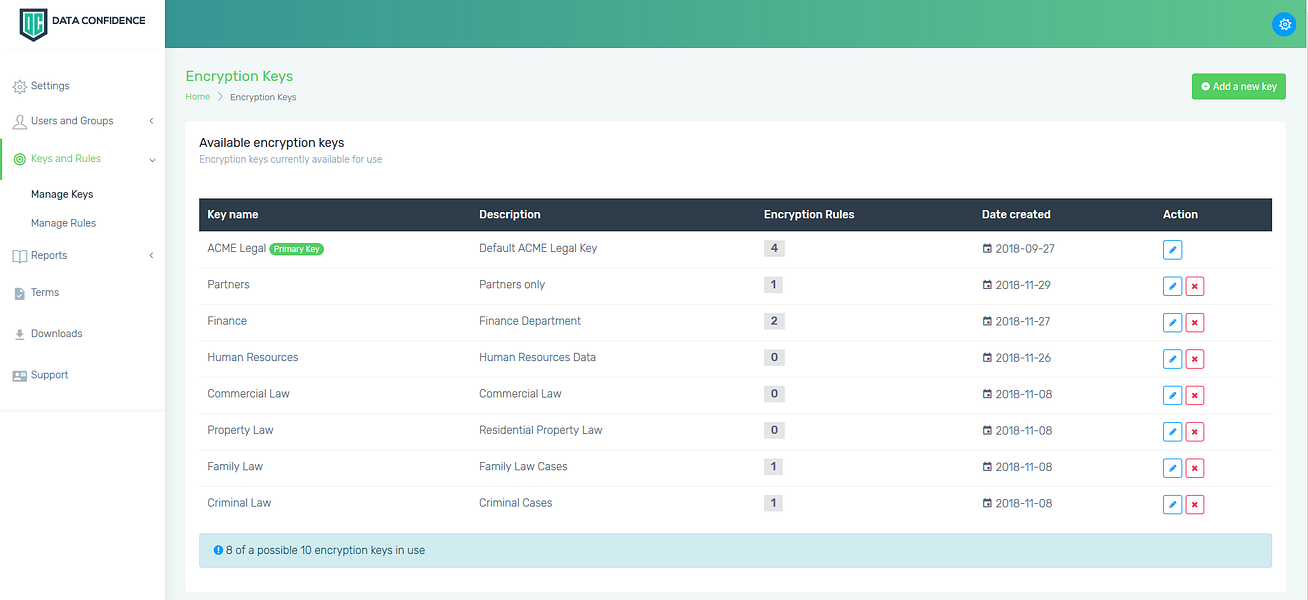Image resolution: width=1308 pixels, height=600 pixels.
Task: Edit the ACME Legal key
Action: point(1172,250)
